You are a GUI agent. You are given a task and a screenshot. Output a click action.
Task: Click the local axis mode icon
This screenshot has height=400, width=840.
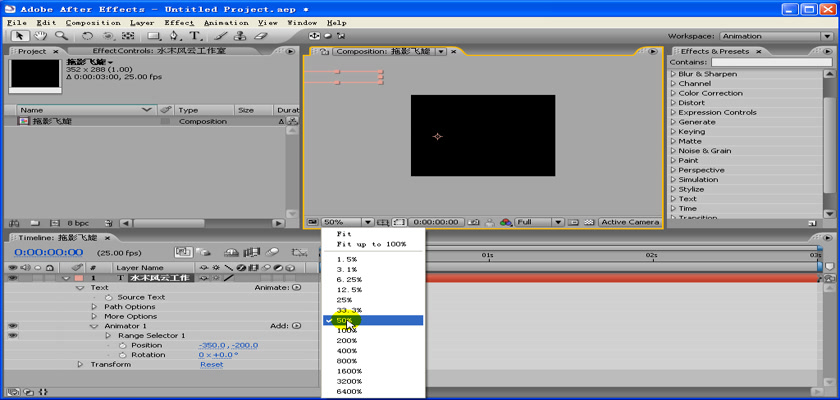click(x=314, y=36)
